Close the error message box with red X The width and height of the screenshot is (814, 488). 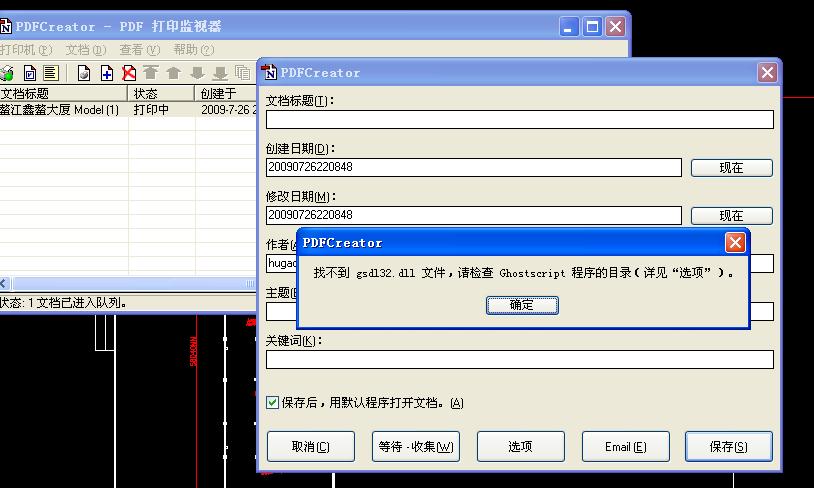click(x=735, y=242)
